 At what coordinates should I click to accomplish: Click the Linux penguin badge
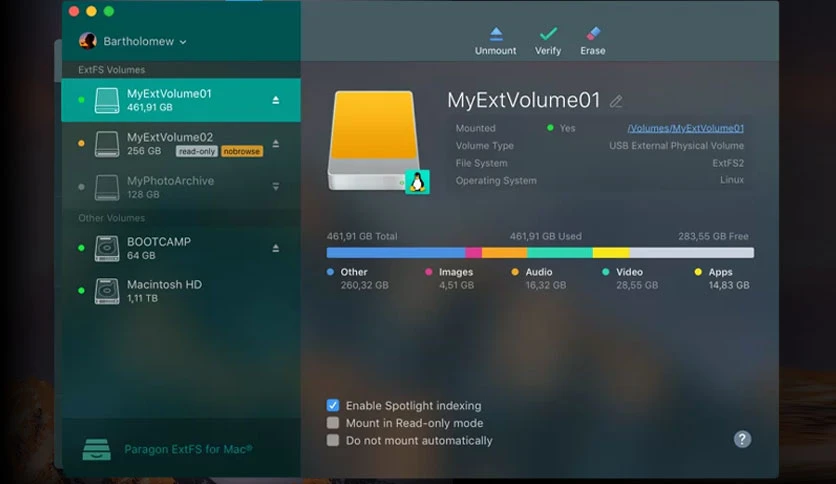(417, 182)
